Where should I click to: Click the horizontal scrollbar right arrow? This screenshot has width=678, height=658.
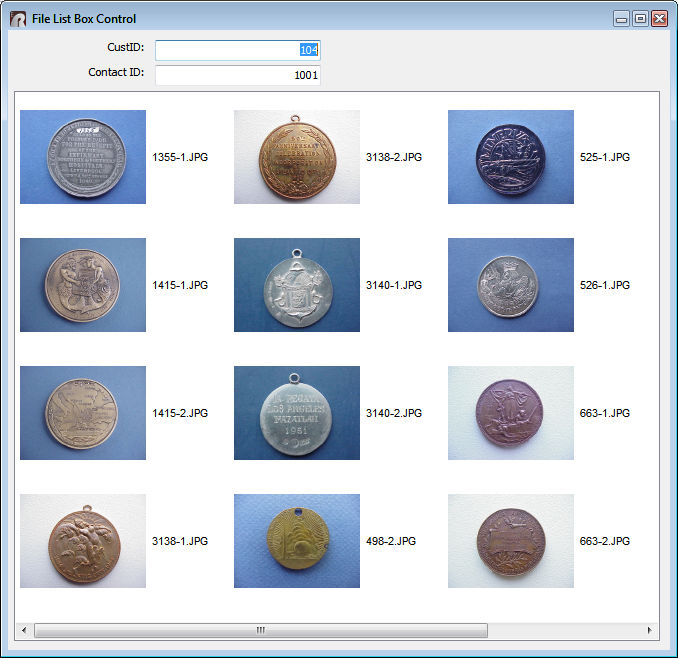pos(649,630)
